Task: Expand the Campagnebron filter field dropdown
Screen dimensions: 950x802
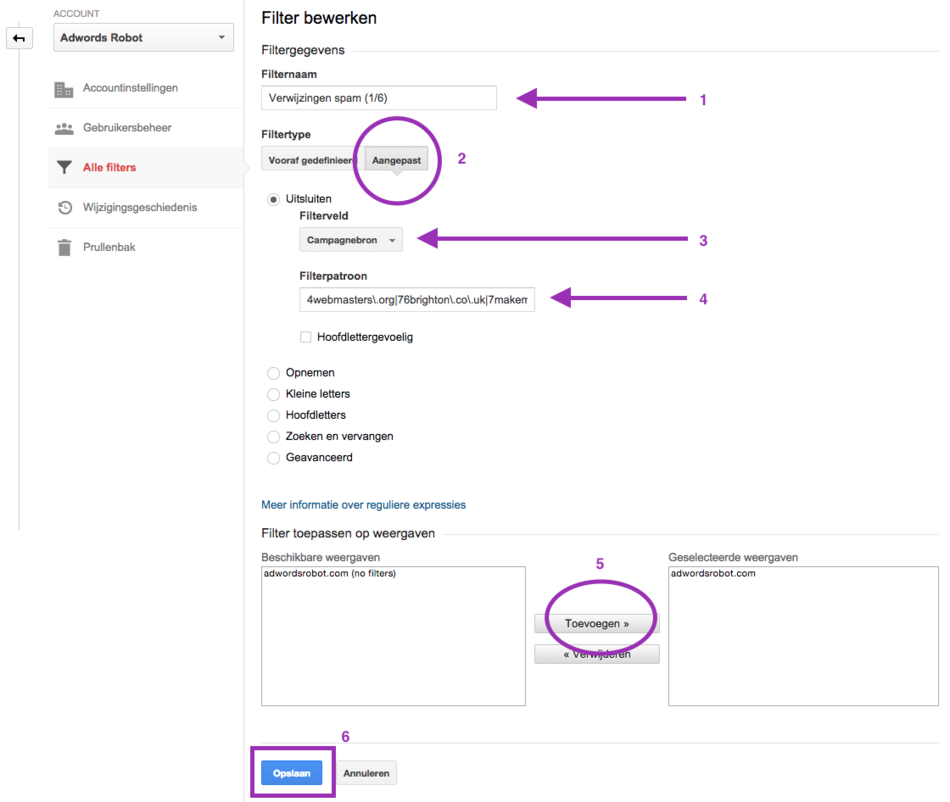Action: click(351, 240)
